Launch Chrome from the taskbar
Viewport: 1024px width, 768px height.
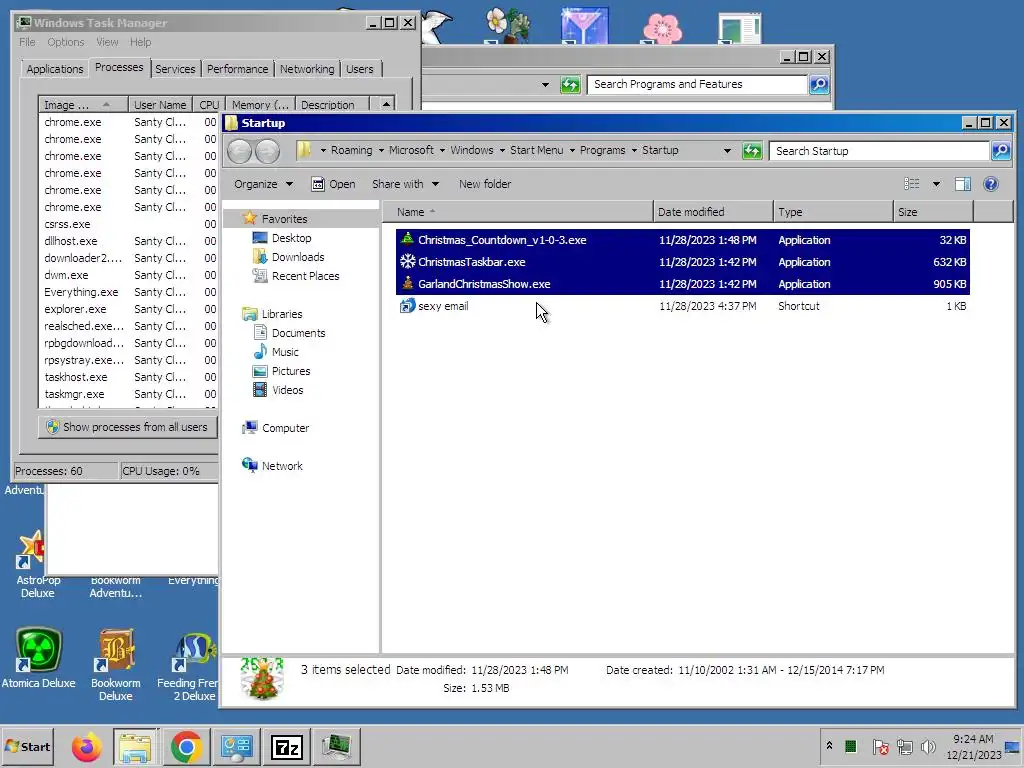[186, 746]
